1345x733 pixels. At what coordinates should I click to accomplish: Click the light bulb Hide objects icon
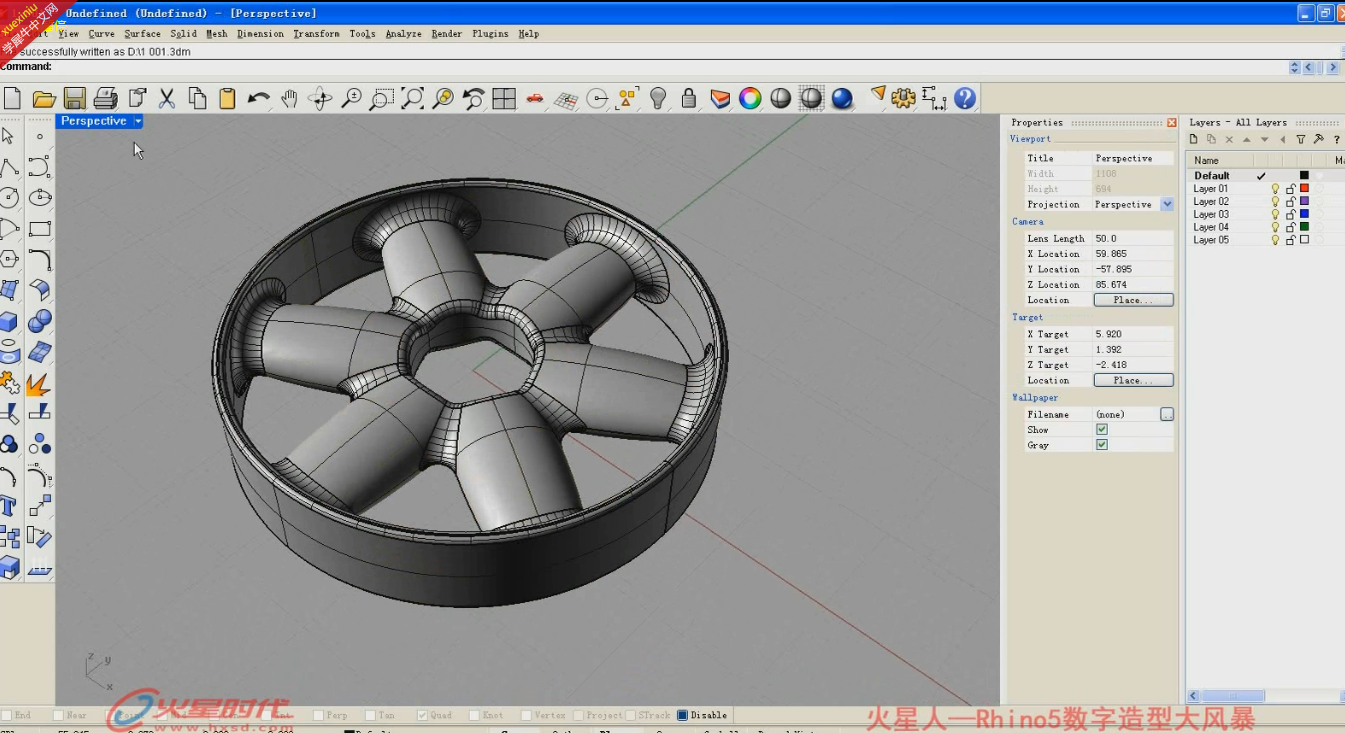pos(658,98)
